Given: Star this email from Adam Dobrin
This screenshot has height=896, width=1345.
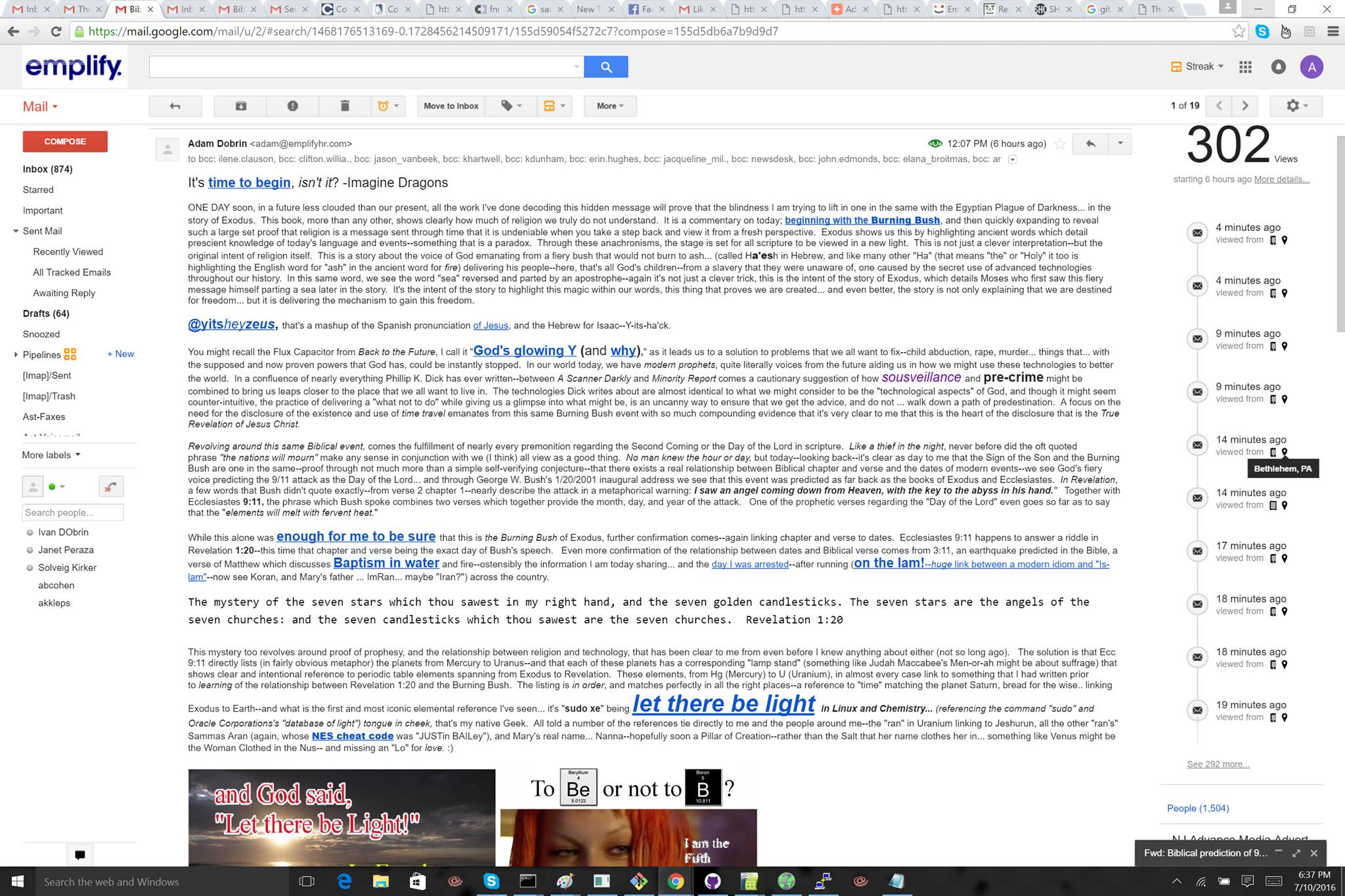Looking at the screenshot, I should coord(1059,144).
